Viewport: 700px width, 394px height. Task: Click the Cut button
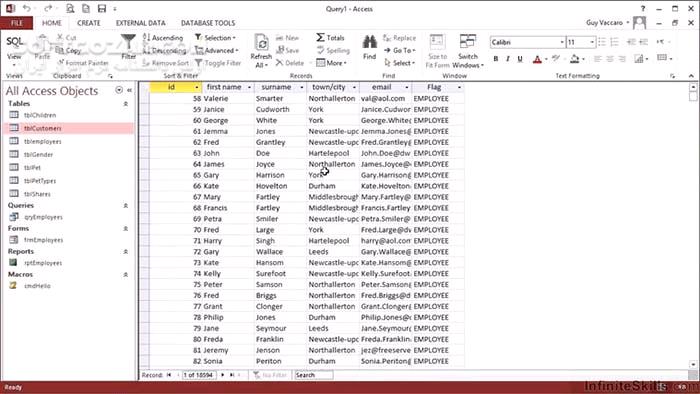(67, 38)
